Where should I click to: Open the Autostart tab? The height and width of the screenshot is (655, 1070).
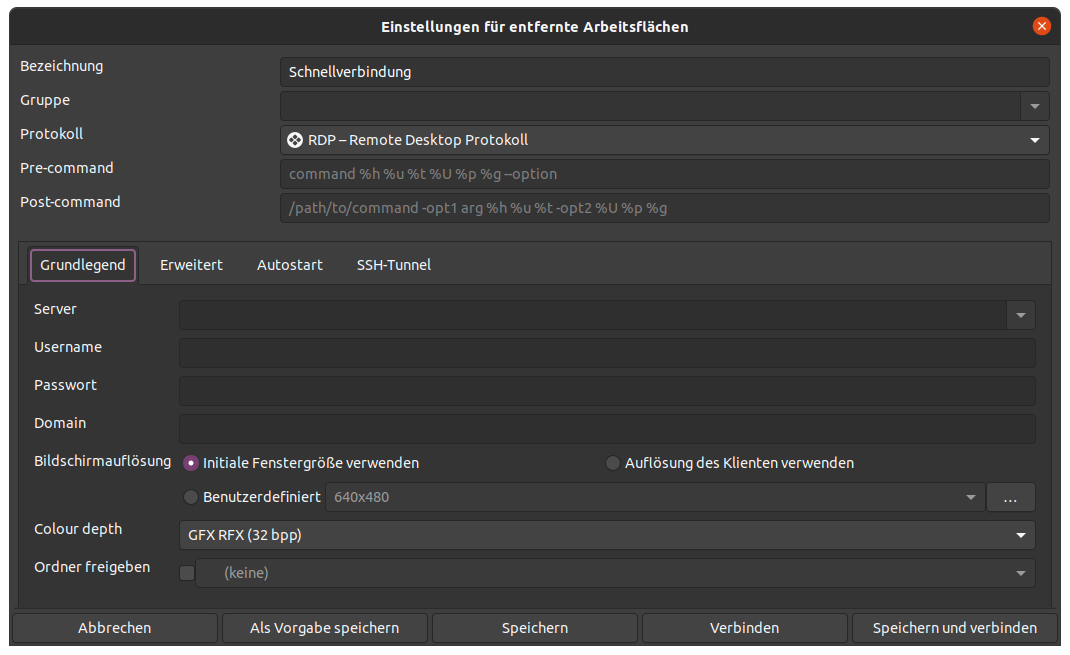click(x=289, y=265)
